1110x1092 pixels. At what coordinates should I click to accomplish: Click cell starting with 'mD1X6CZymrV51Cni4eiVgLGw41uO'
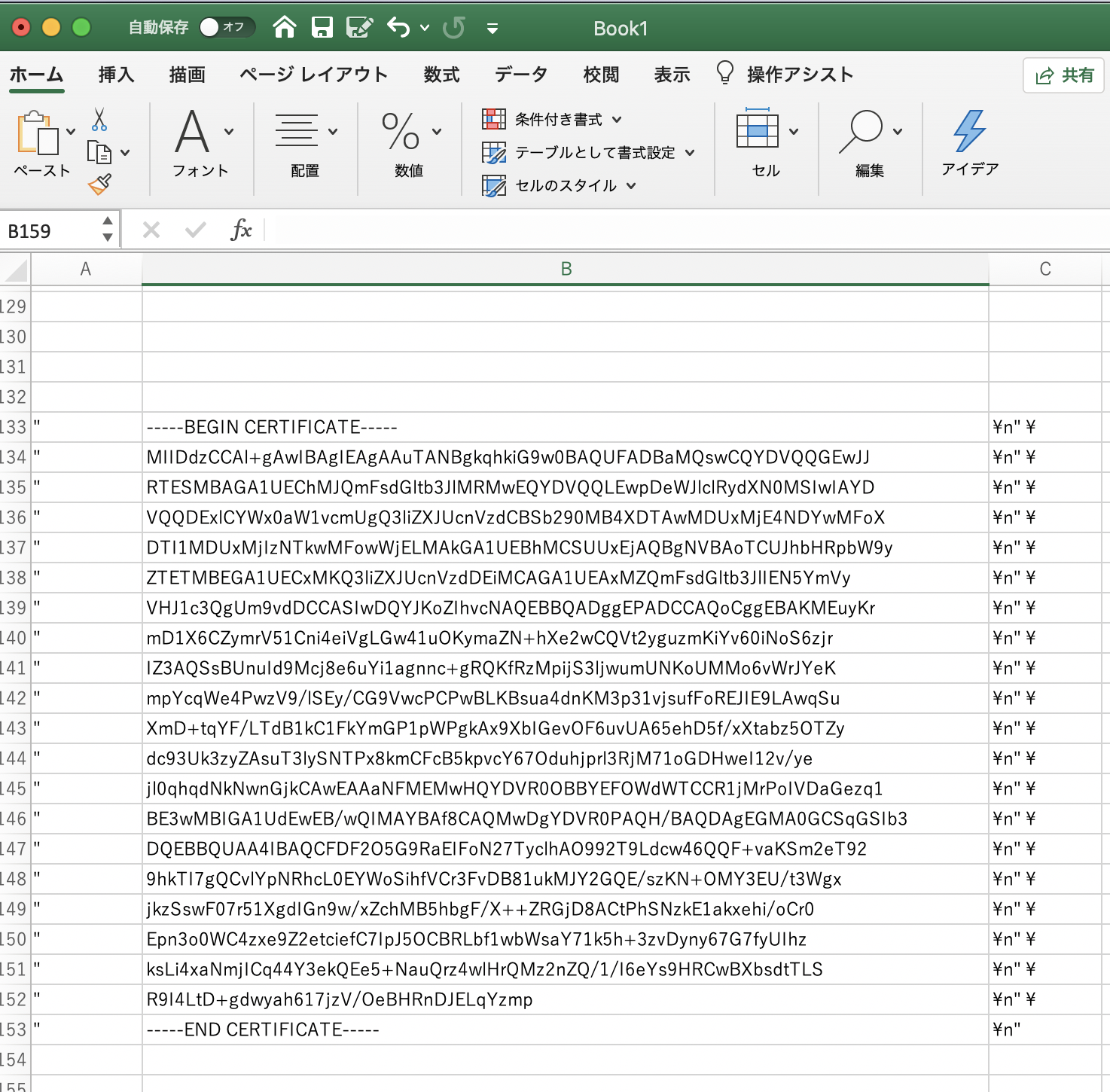pos(566,638)
